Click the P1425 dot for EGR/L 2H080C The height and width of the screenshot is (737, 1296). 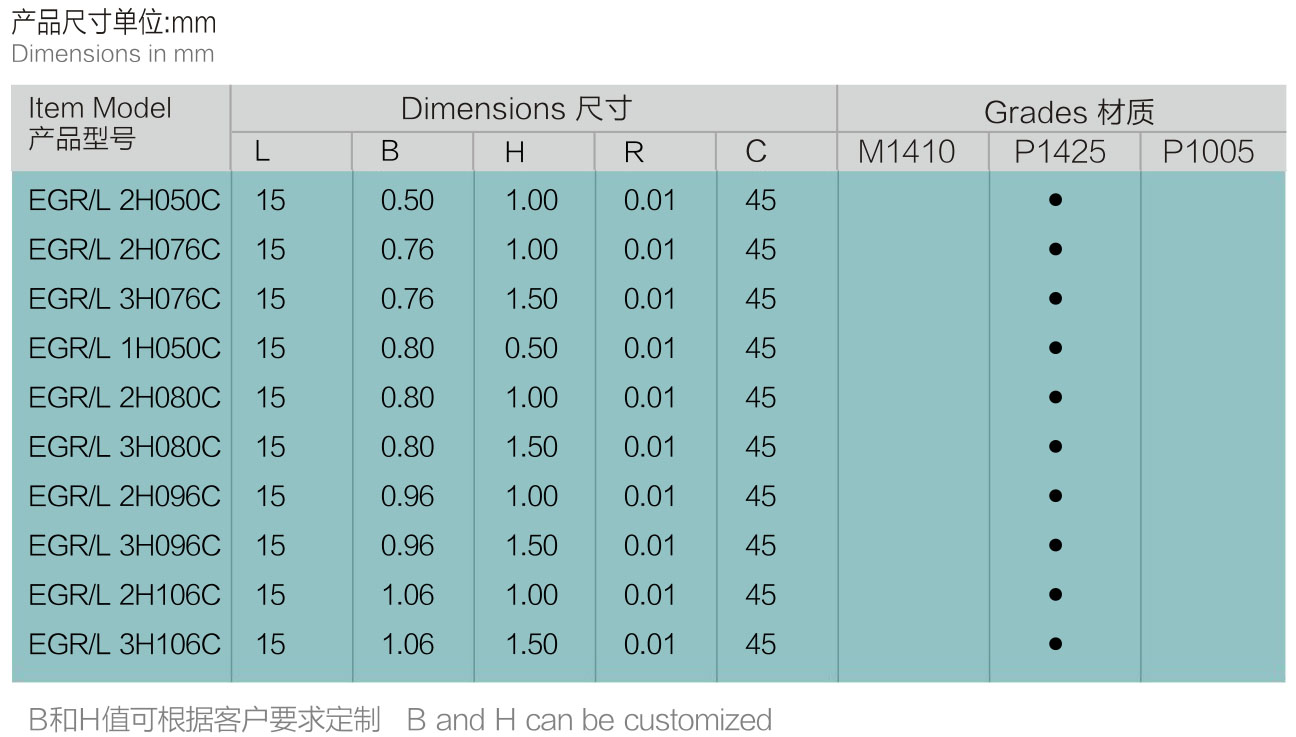tap(1055, 397)
